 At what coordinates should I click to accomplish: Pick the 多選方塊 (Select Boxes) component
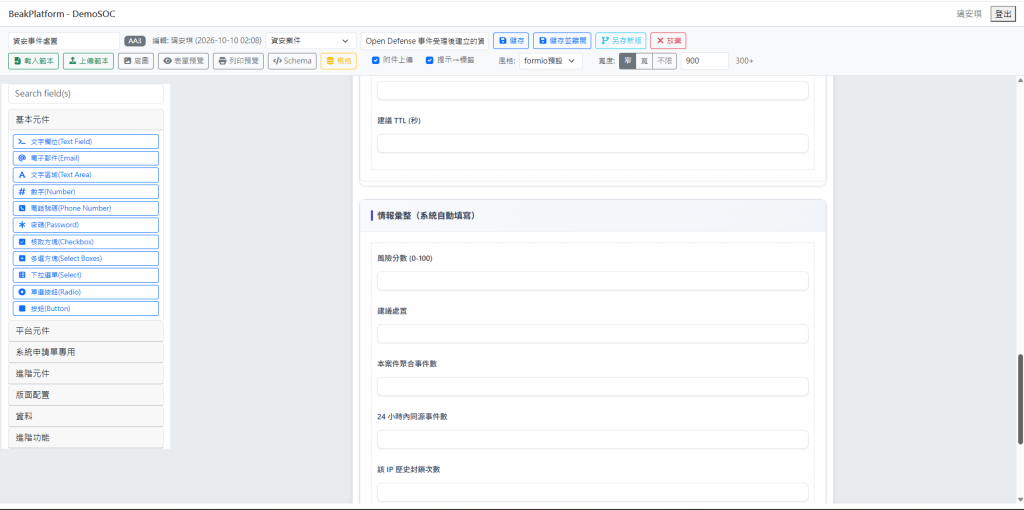click(x=86, y=258)
